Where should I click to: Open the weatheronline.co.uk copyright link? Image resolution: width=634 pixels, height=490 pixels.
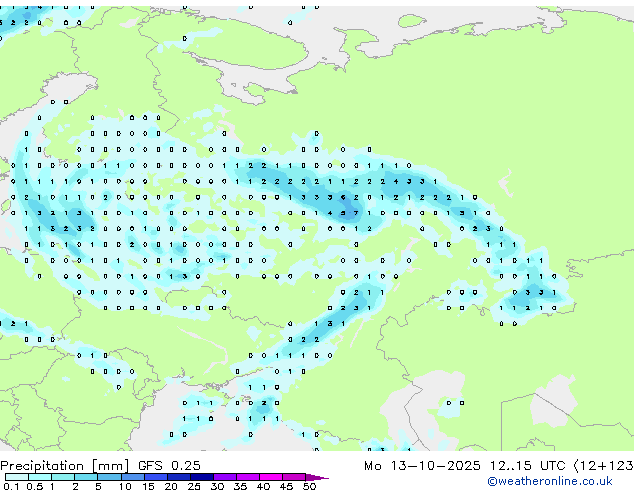pyautogui.click(x=550, y=481)
